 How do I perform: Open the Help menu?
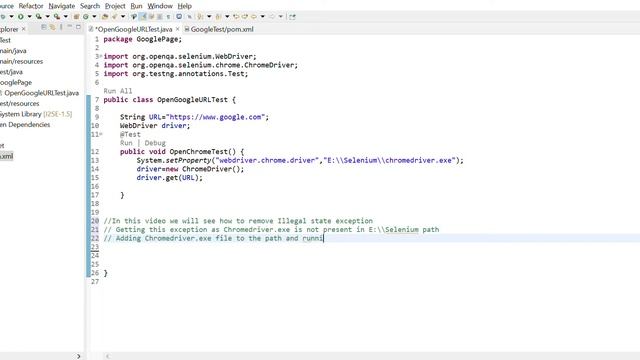(184, 6)
